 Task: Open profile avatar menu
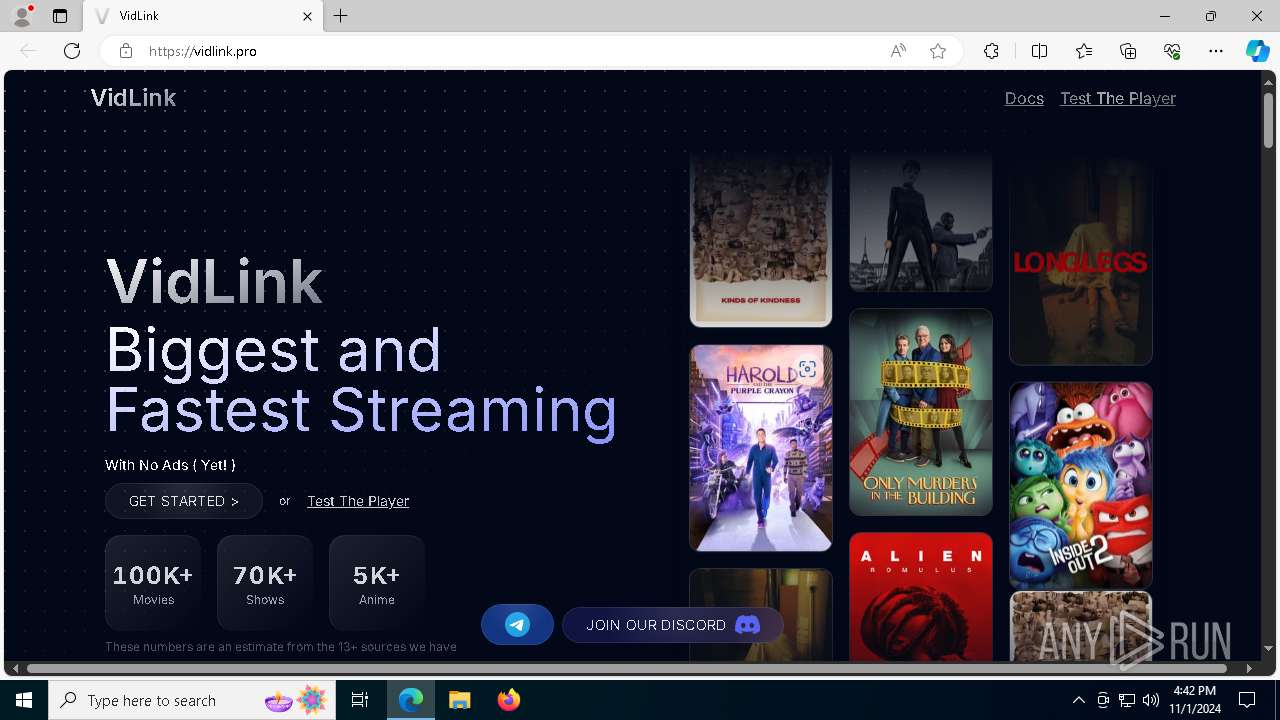click(21, 16)
